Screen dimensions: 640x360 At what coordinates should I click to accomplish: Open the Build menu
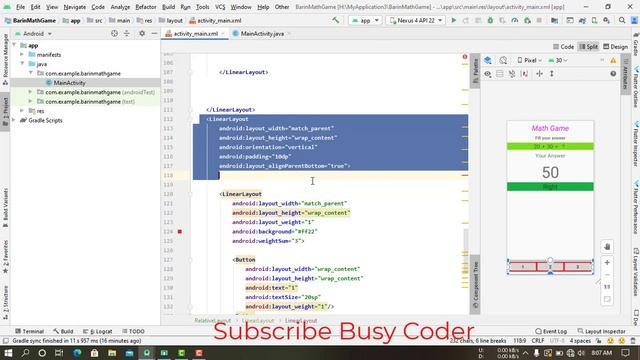[x=168, y=7]
